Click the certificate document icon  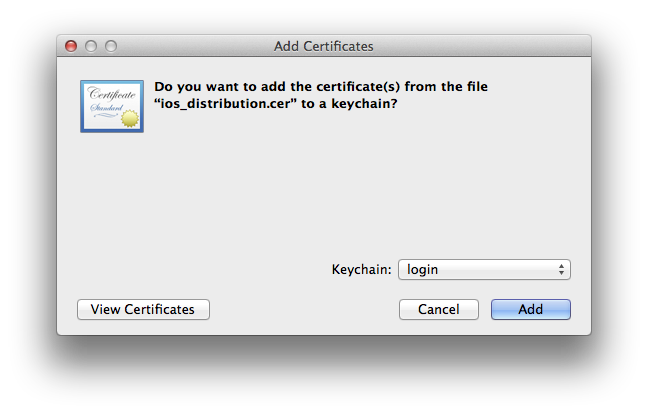click(111, 106)
